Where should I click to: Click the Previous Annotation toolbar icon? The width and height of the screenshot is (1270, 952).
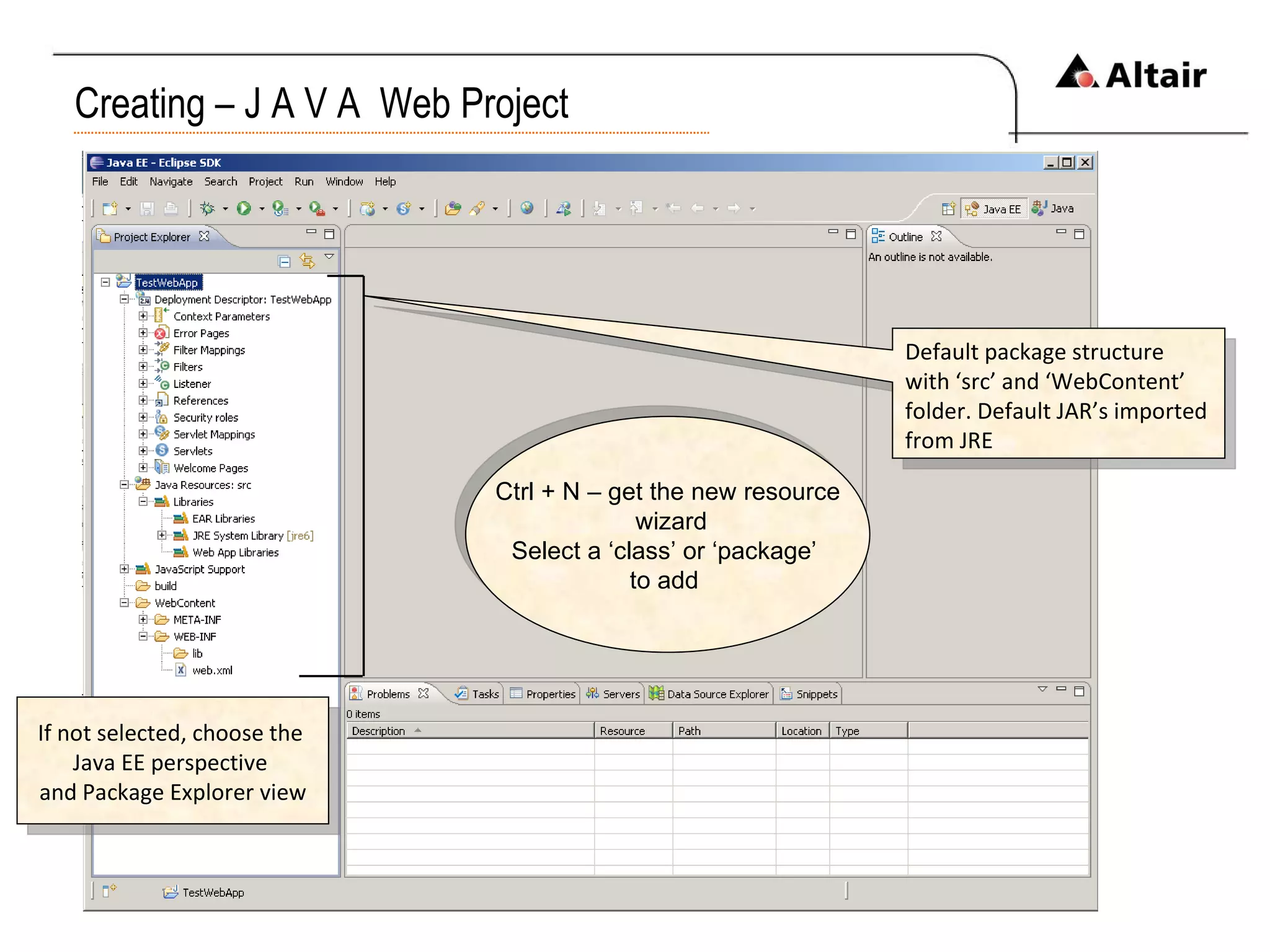(x=636, y=209)
